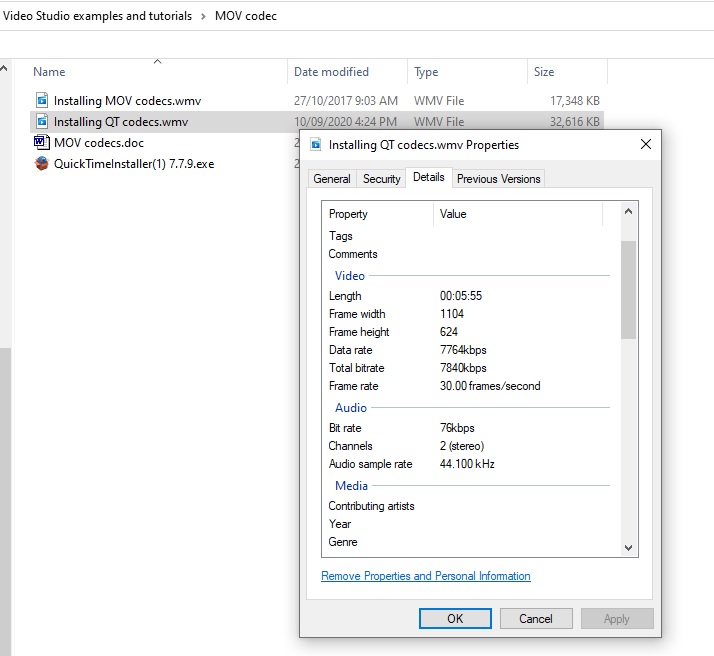This screenshot has height=656, width=714.
Task: Select QuickTimeInstaller(1) 7.7.9.exe
Action: [x=134, y=164]
